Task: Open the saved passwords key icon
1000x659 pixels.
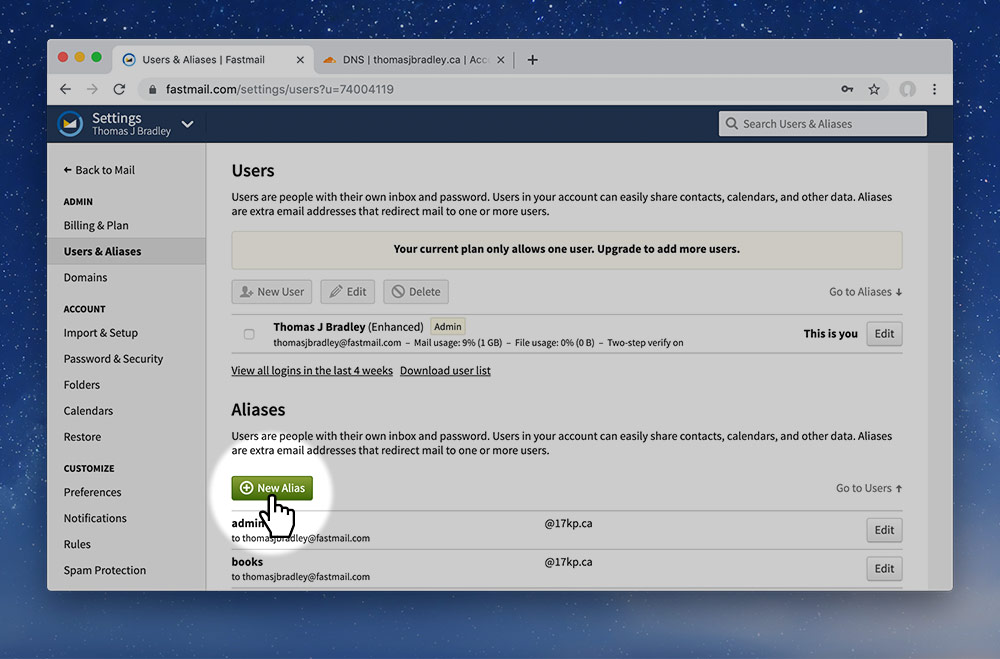Action: 846,89
